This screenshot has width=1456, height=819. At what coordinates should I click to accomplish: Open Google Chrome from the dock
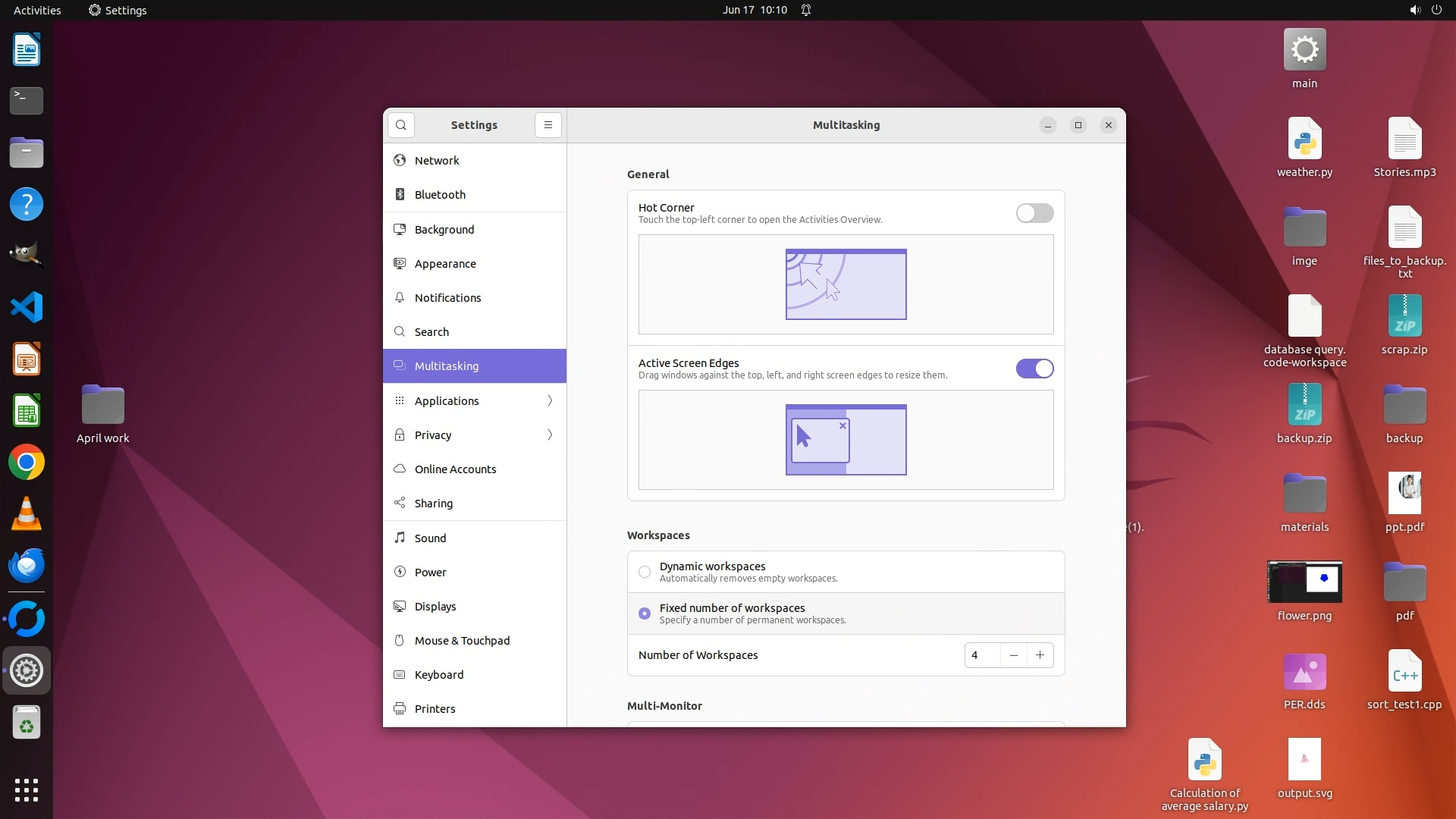(x=27, y=463)
